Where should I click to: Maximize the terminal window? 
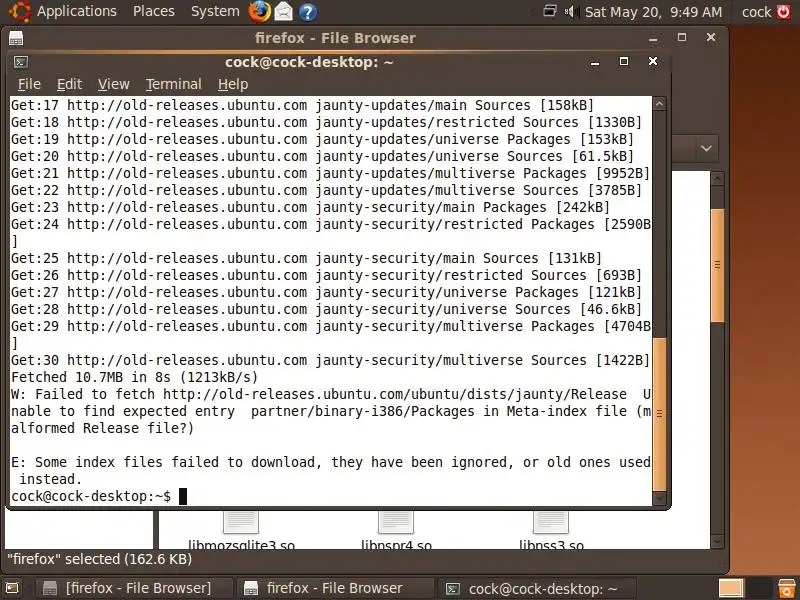point(623,61)
